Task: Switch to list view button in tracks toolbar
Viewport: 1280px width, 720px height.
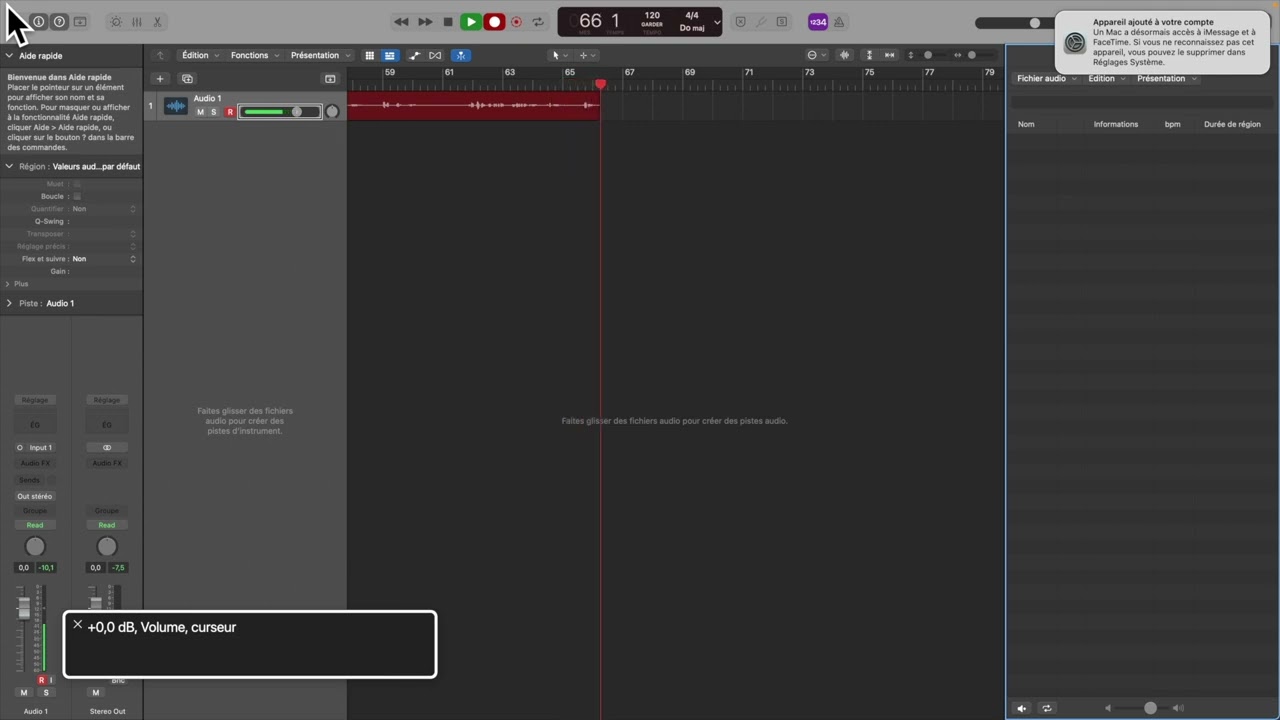Action: [x=389, y=55]
